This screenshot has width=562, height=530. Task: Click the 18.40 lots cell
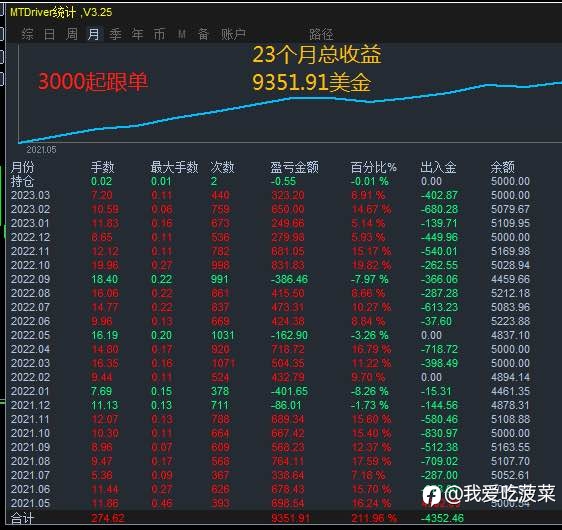coord(105,279)
